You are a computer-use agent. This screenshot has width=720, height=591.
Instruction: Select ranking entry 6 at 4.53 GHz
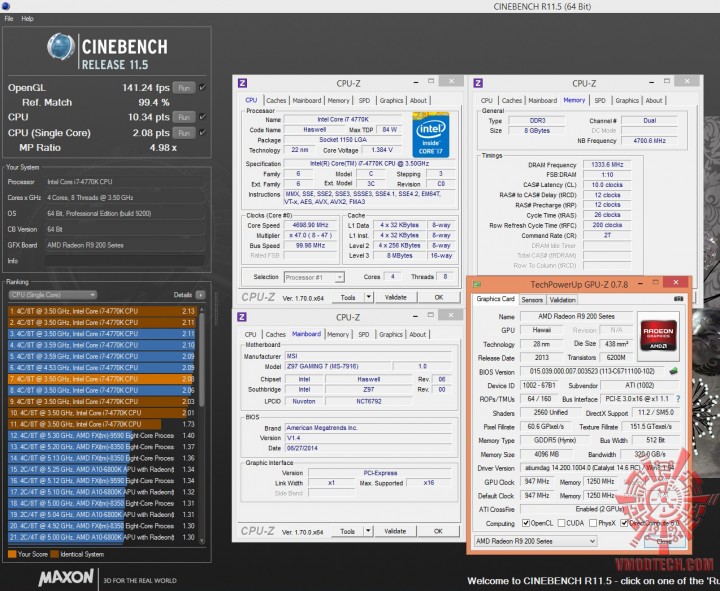pyautogui.click(x=101, y=367)
